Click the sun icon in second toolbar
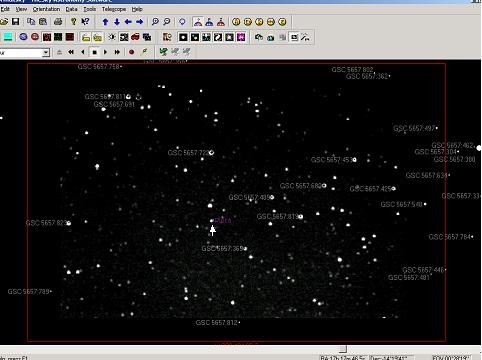 pos(112,37)
